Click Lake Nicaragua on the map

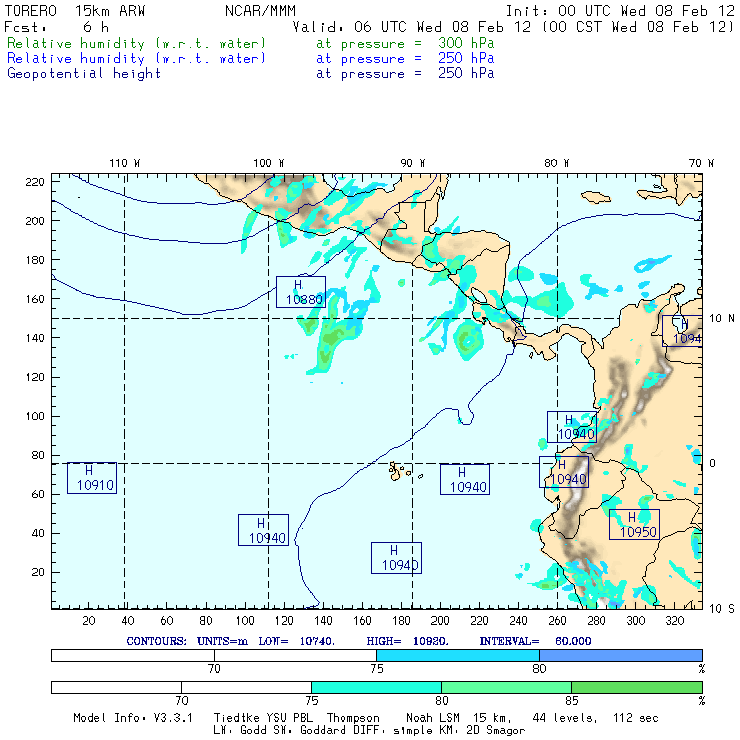479,295
